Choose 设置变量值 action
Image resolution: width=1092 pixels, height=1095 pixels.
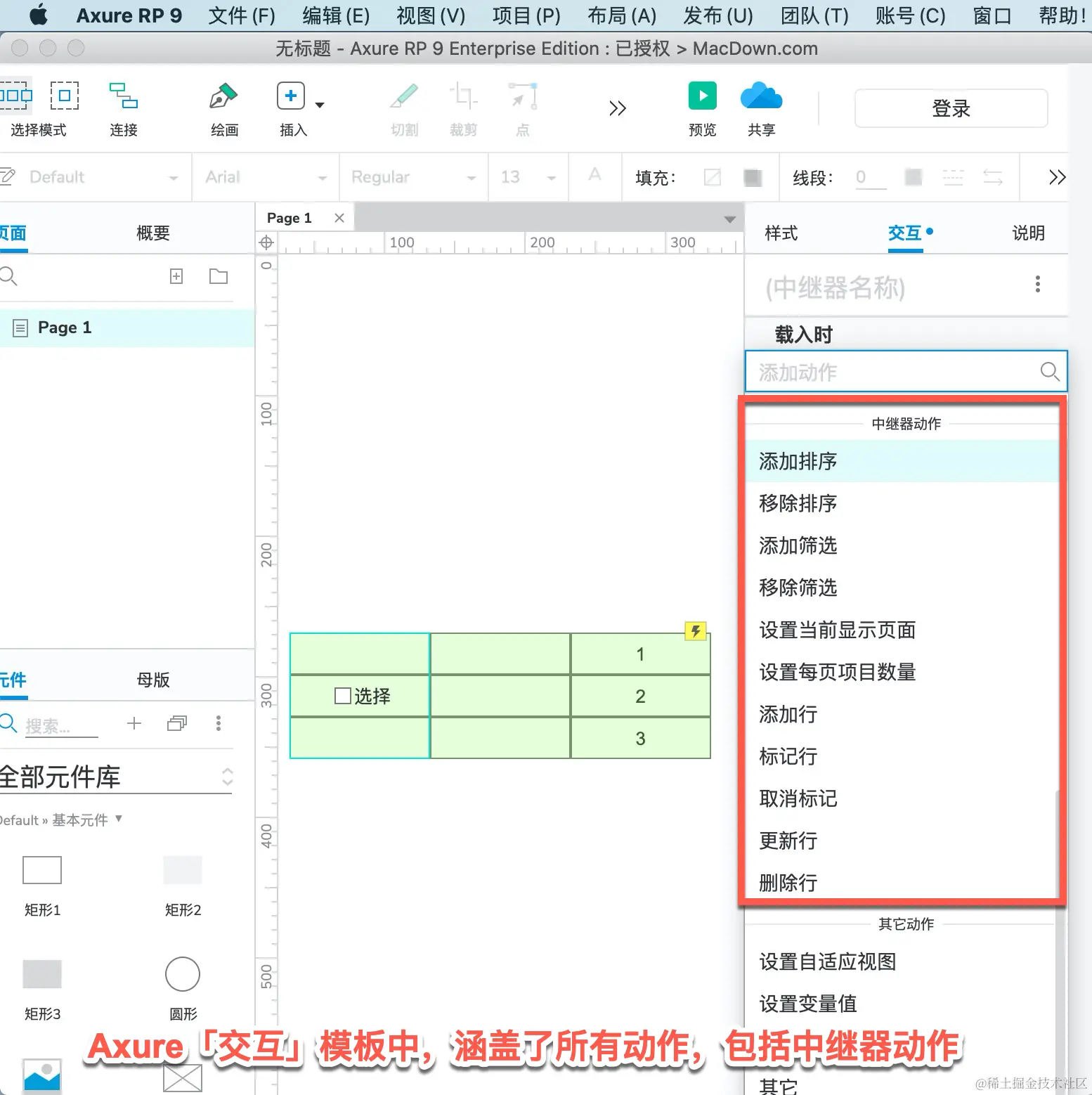click(901, 1004)
